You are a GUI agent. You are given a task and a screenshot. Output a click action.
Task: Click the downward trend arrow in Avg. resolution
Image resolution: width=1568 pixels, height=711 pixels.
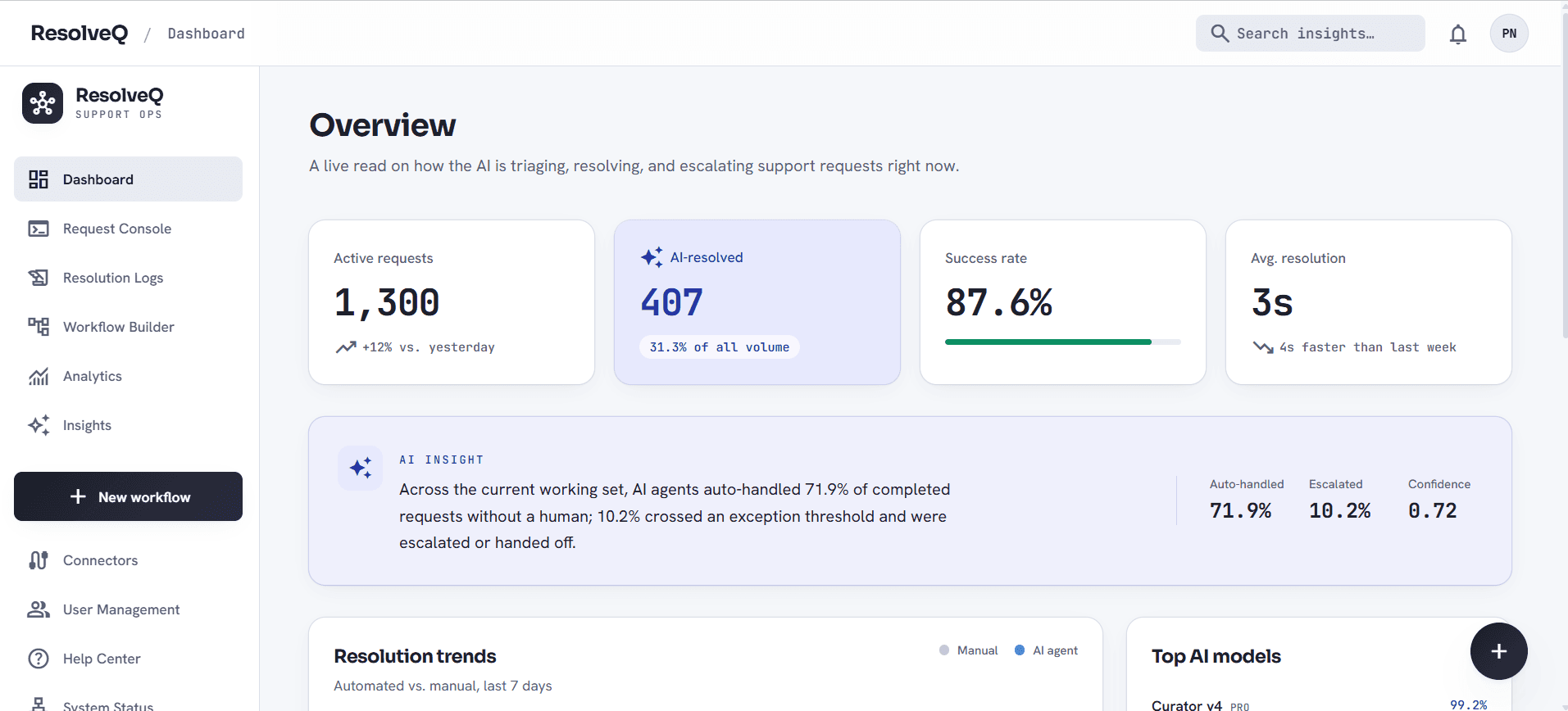[x=1262, y=347]
